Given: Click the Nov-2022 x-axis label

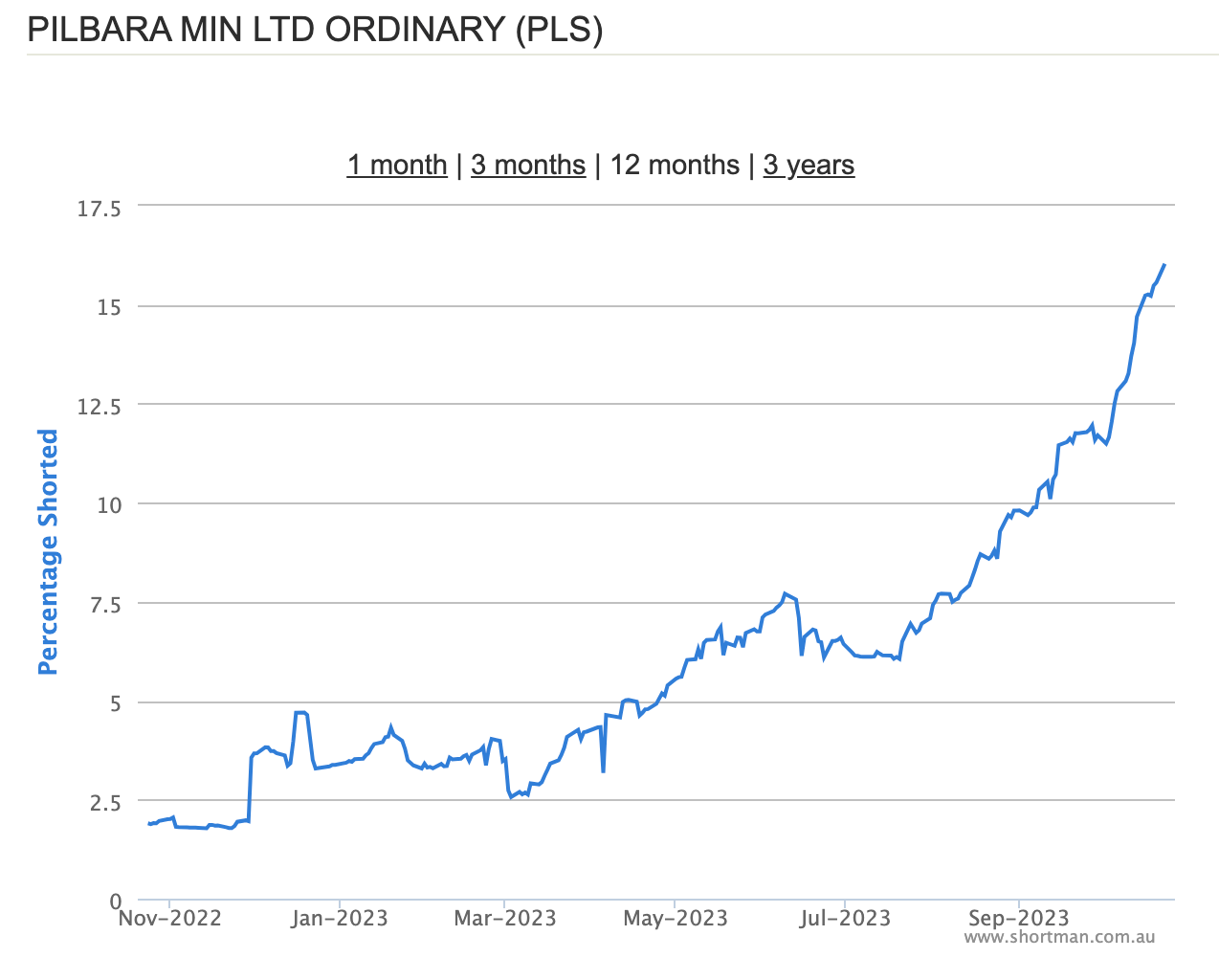Looking at the screenshot, I should pyautogui.click(x=169, y=919).
